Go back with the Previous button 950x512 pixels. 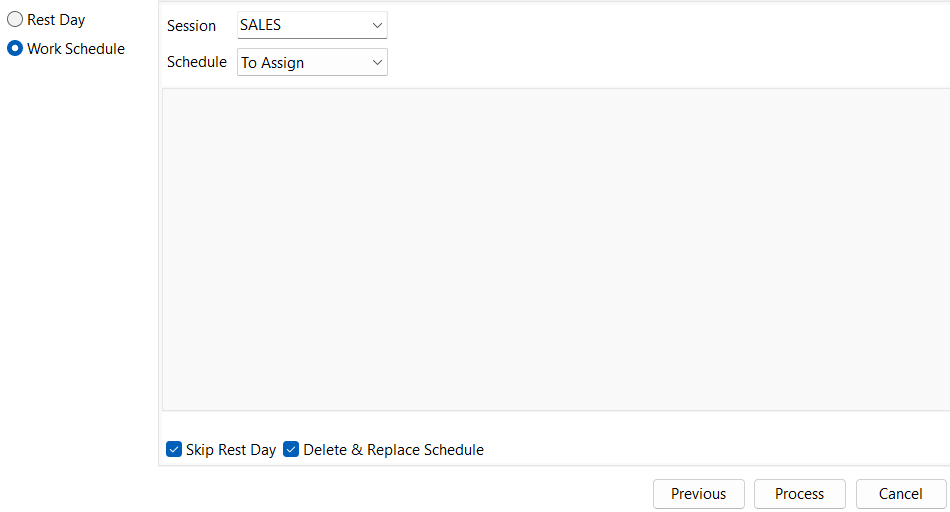coord(698,494)
